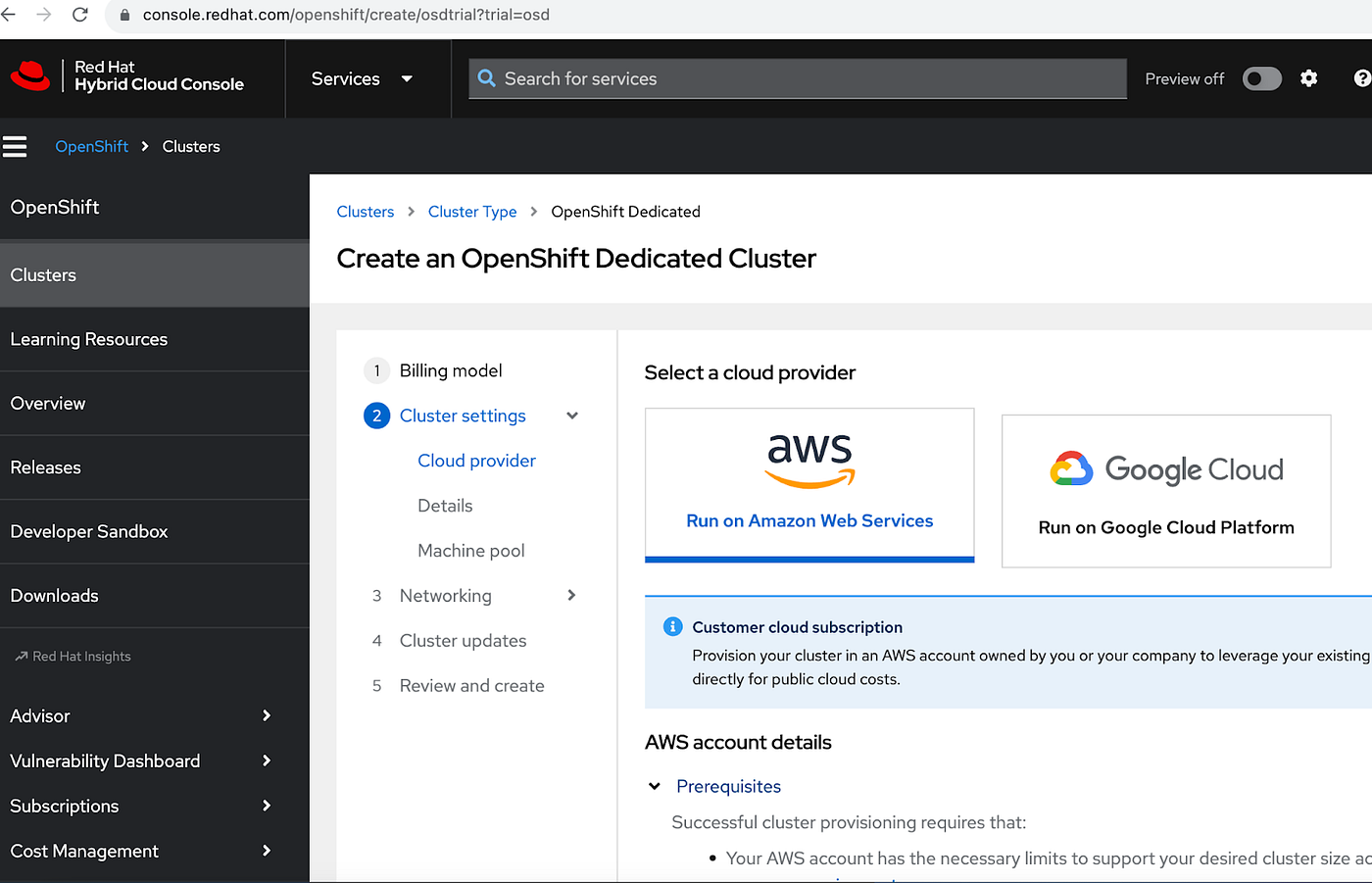Click the padlock icon in the address bar
Image resolution: width=1372 pixels, height=883 pixels.
tap(123, 15)
